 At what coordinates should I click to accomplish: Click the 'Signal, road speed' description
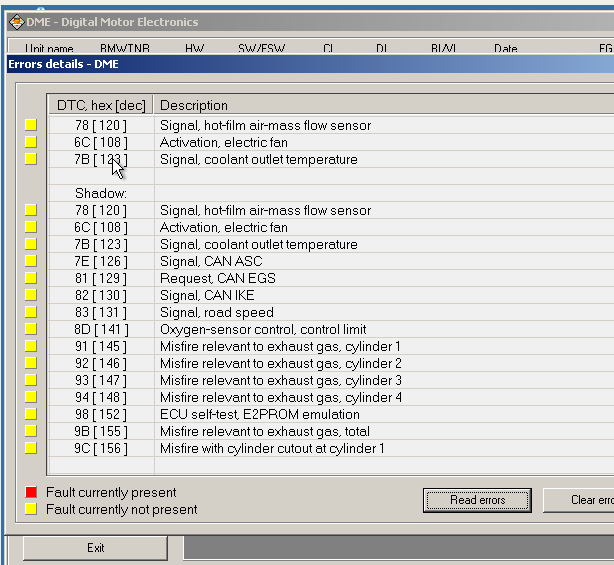pyautogui.click(x=217, y=312)
